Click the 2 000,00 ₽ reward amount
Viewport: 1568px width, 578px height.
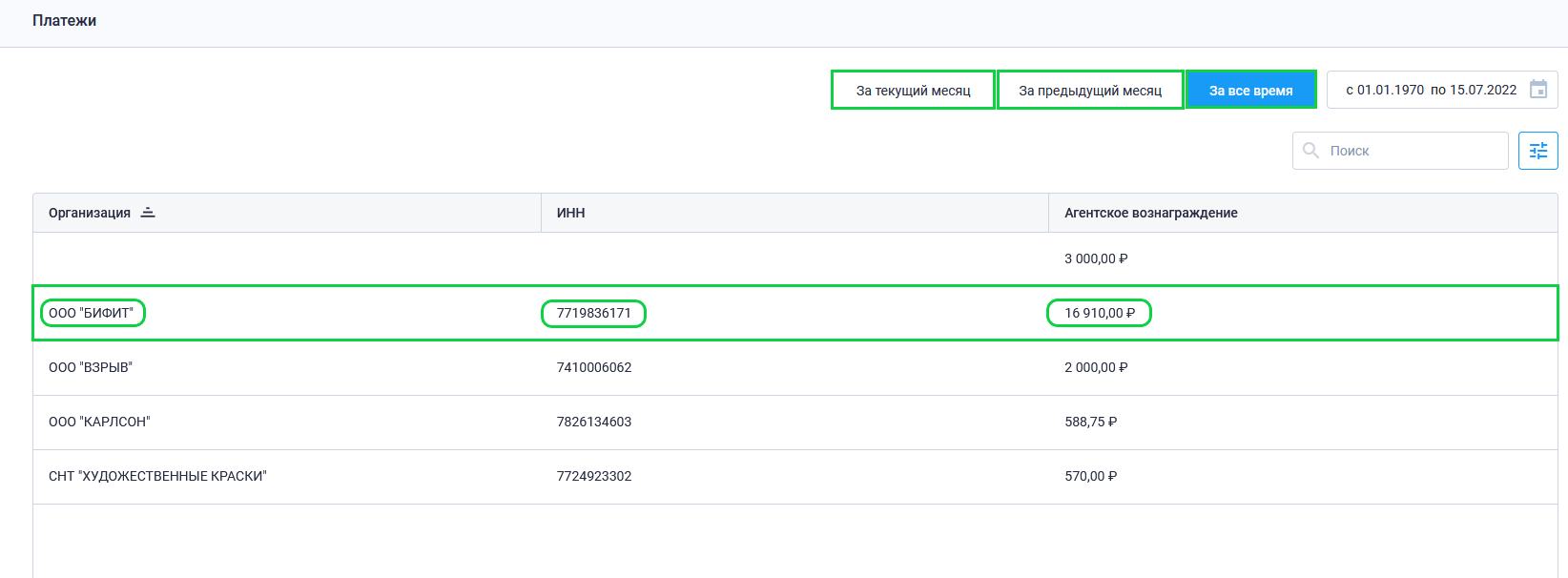click(x=1096, y=367)
